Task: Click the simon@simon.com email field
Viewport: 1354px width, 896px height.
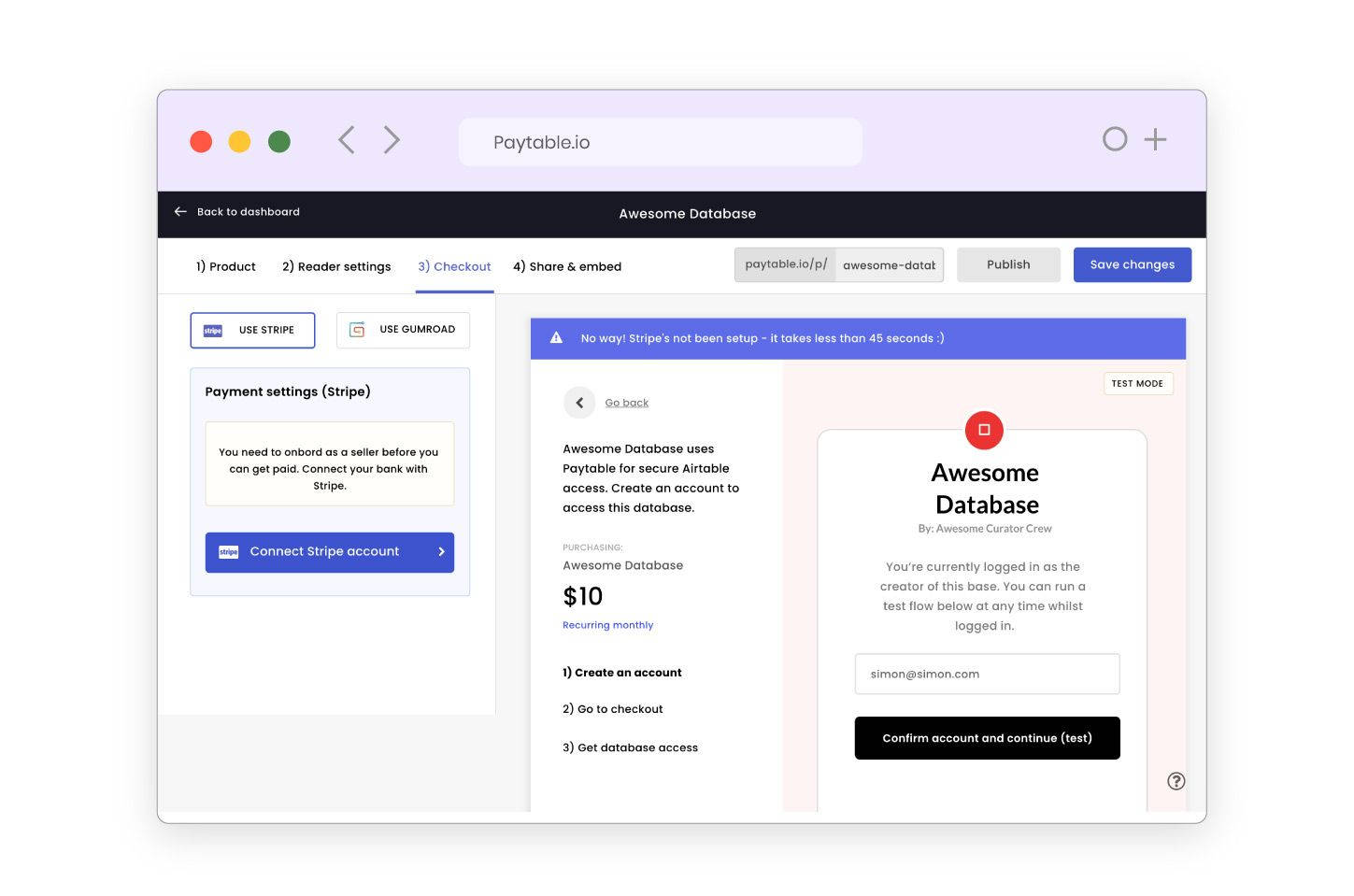Action: [988, 674]
